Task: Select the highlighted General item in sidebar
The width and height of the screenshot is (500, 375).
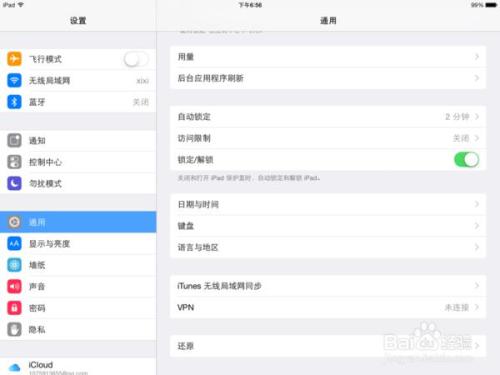Action: click(78, 222)
